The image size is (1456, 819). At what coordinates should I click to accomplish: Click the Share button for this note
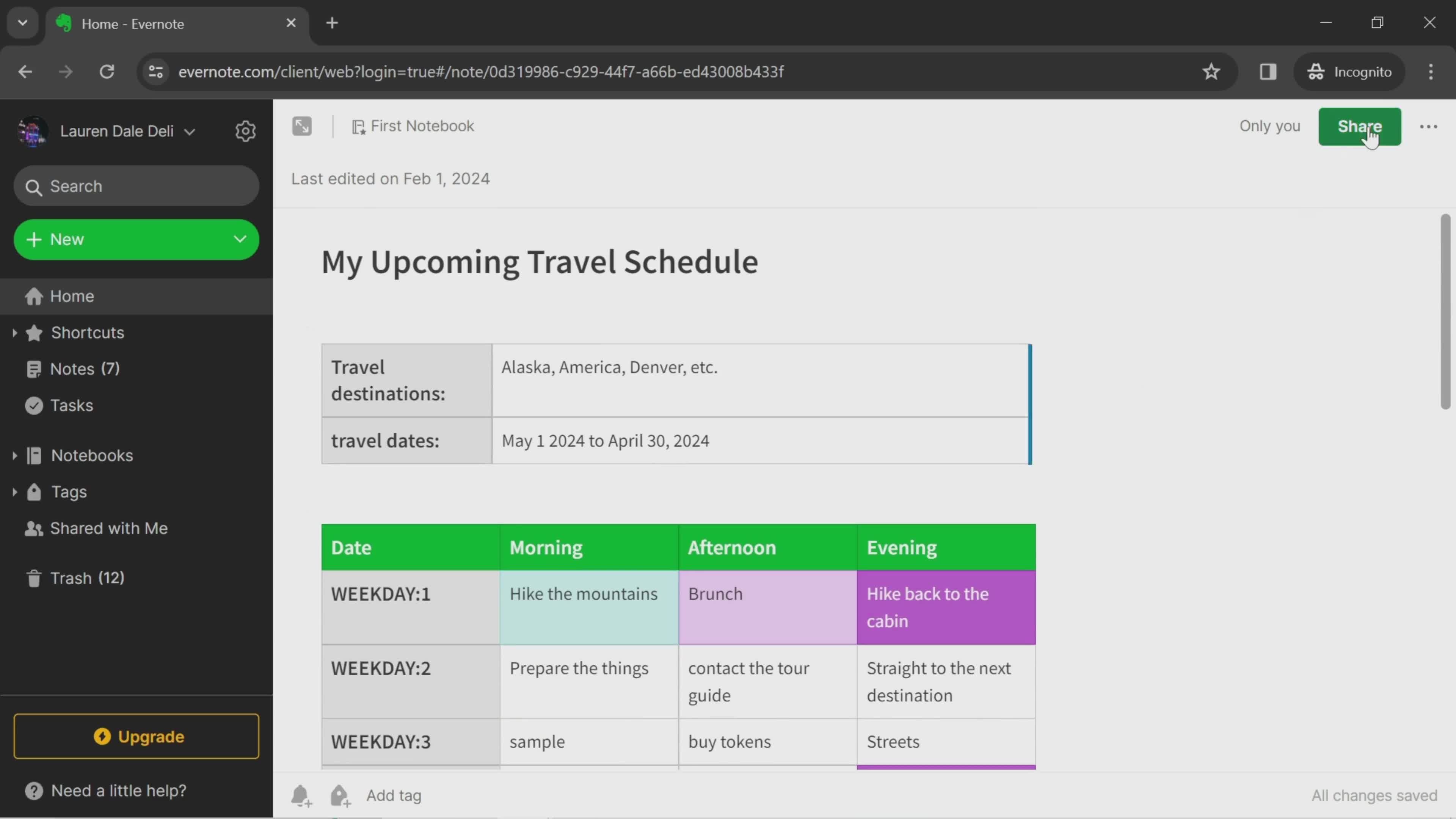[1359, 125]
